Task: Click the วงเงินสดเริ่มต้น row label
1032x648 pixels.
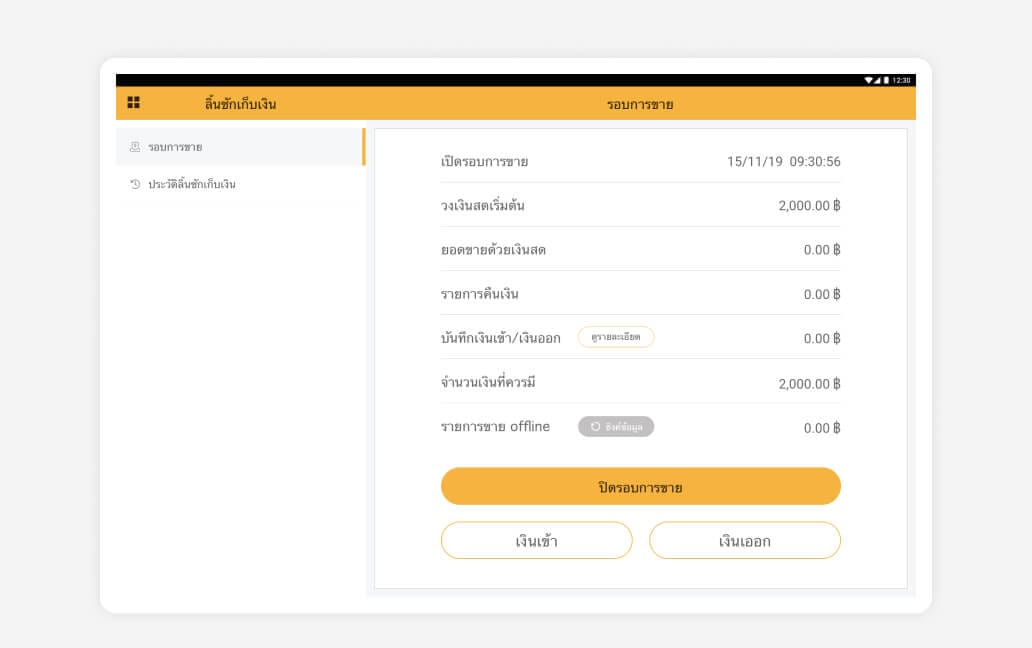Action: [x=482, y=206]
